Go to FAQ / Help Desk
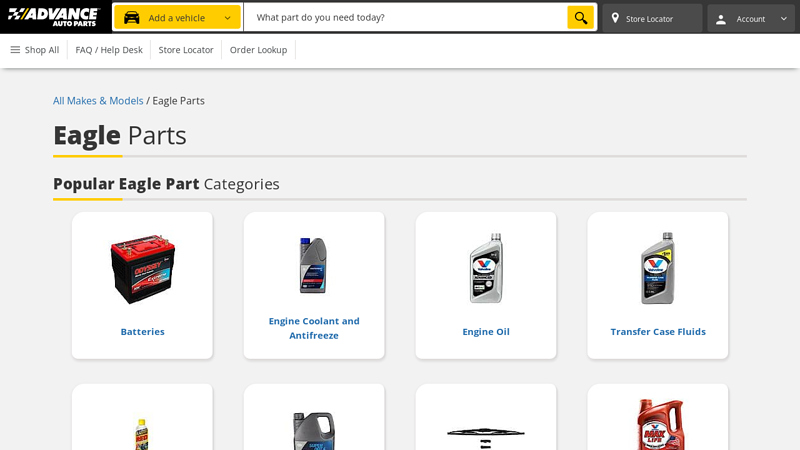 pyautogui.click(x=109, y=50)
